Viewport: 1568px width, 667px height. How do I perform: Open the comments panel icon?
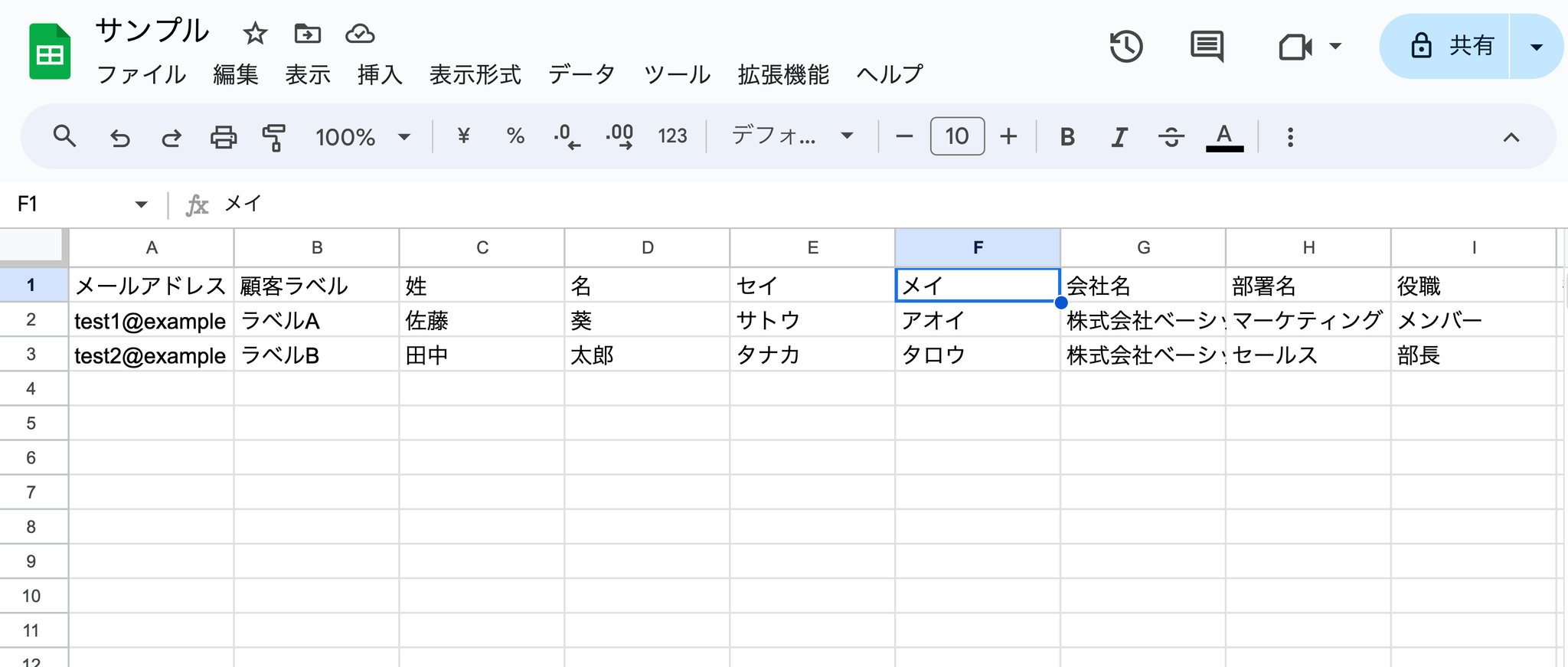[x=1207, y=47]
